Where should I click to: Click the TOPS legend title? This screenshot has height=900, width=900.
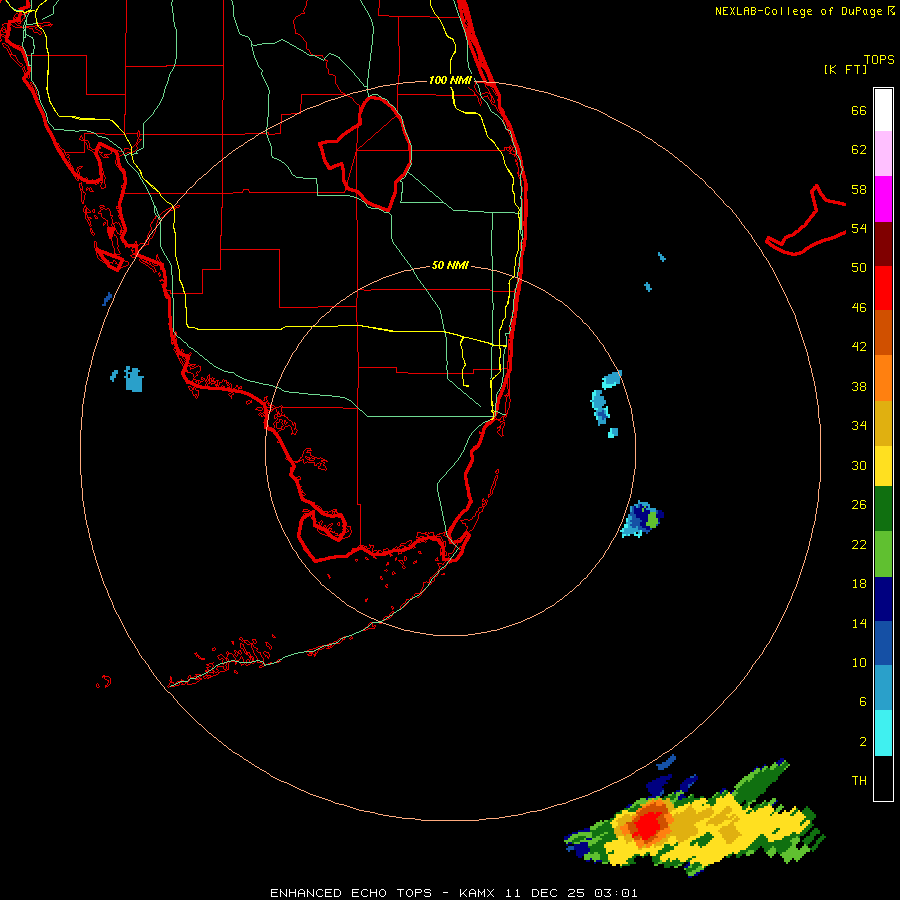point(879,59)
